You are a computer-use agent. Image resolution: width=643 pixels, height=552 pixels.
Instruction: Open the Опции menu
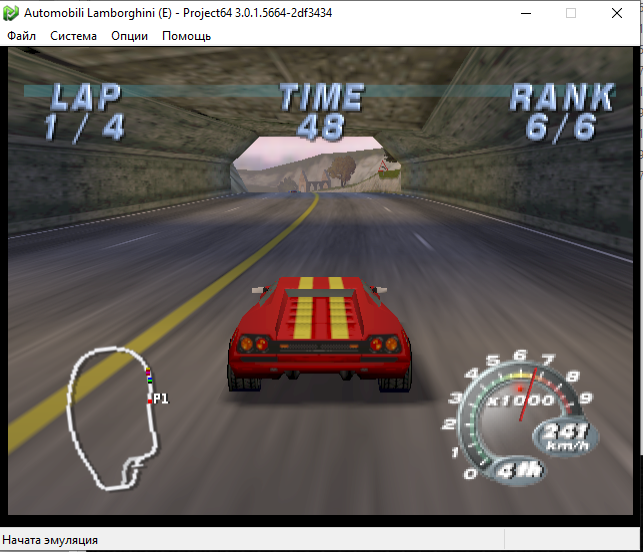[129, 36]
